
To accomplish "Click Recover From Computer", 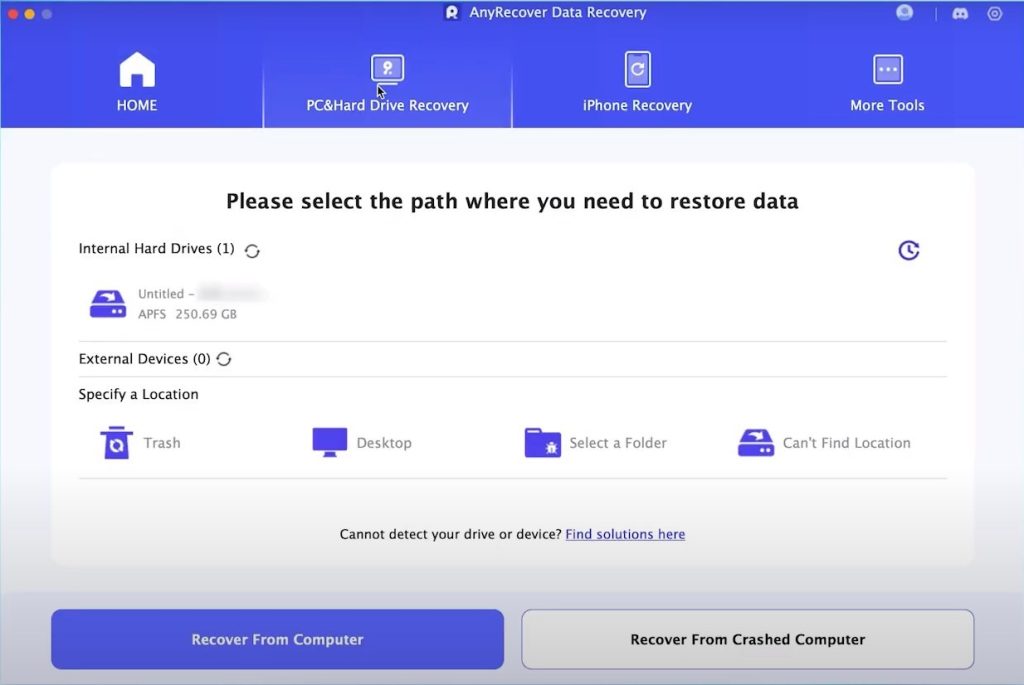I will click(277, 639).
